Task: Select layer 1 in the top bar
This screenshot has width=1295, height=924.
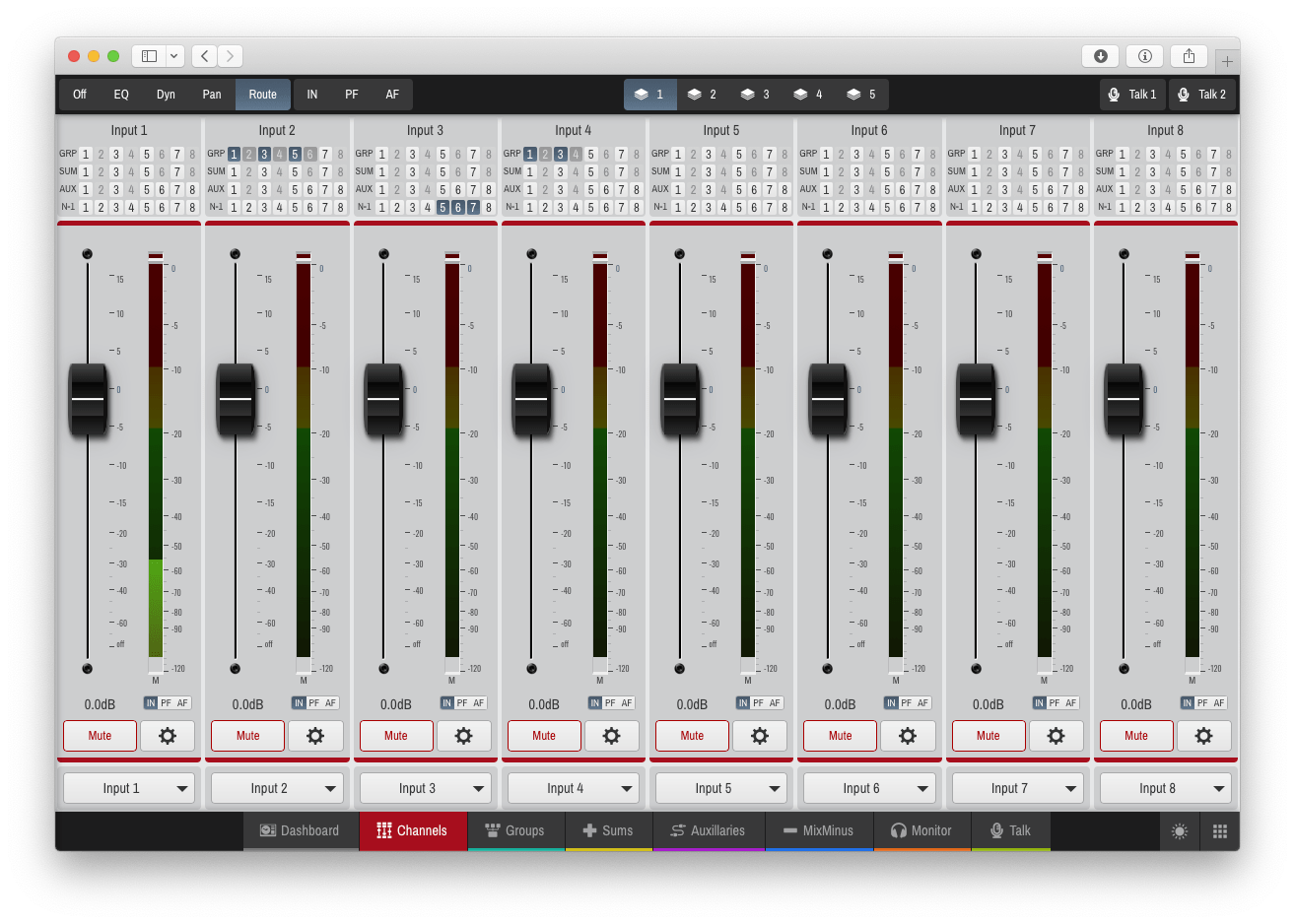Action: click(x=650, y=95)
